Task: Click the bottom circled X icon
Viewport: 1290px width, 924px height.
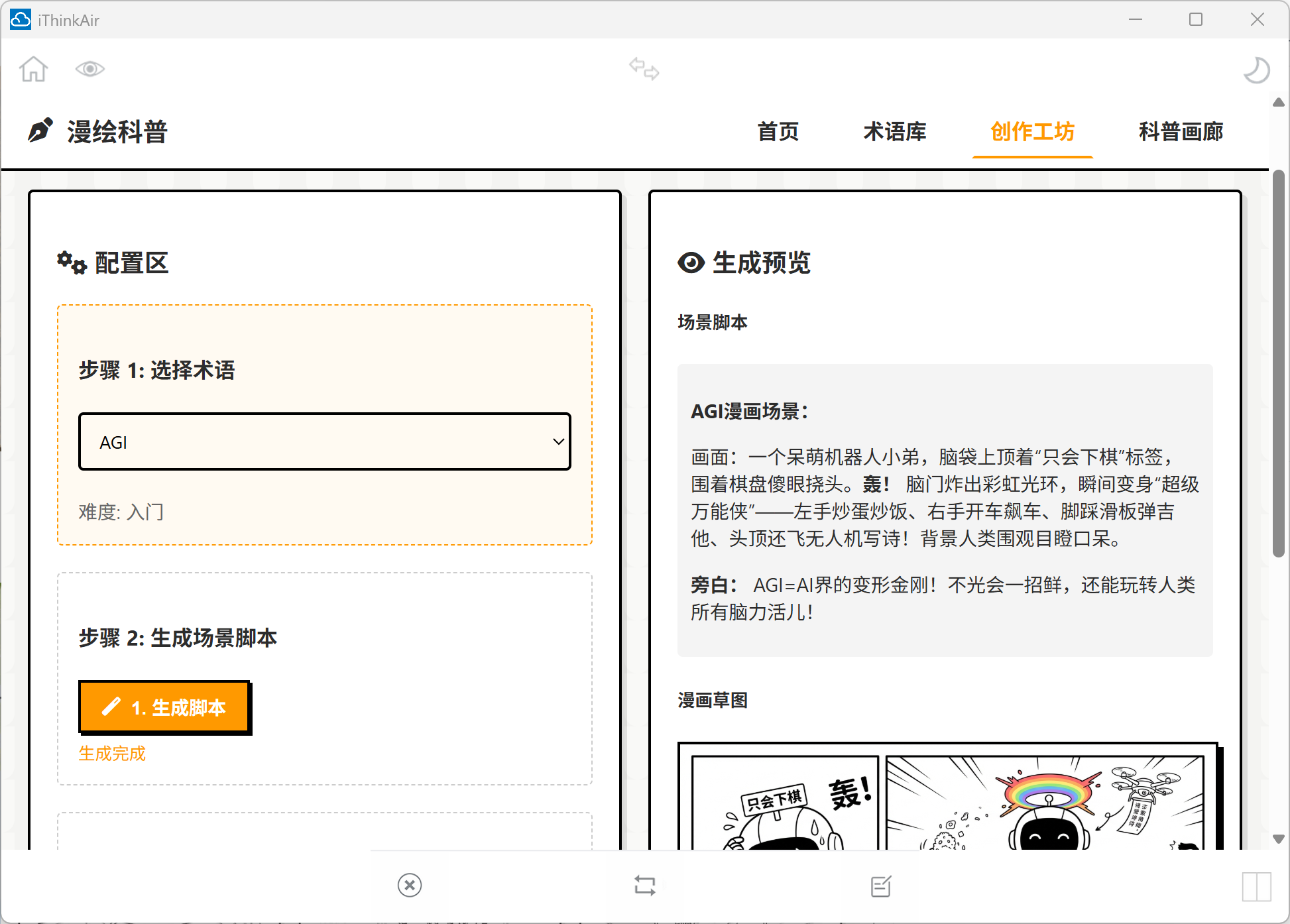Action: (x=410, y=886)
